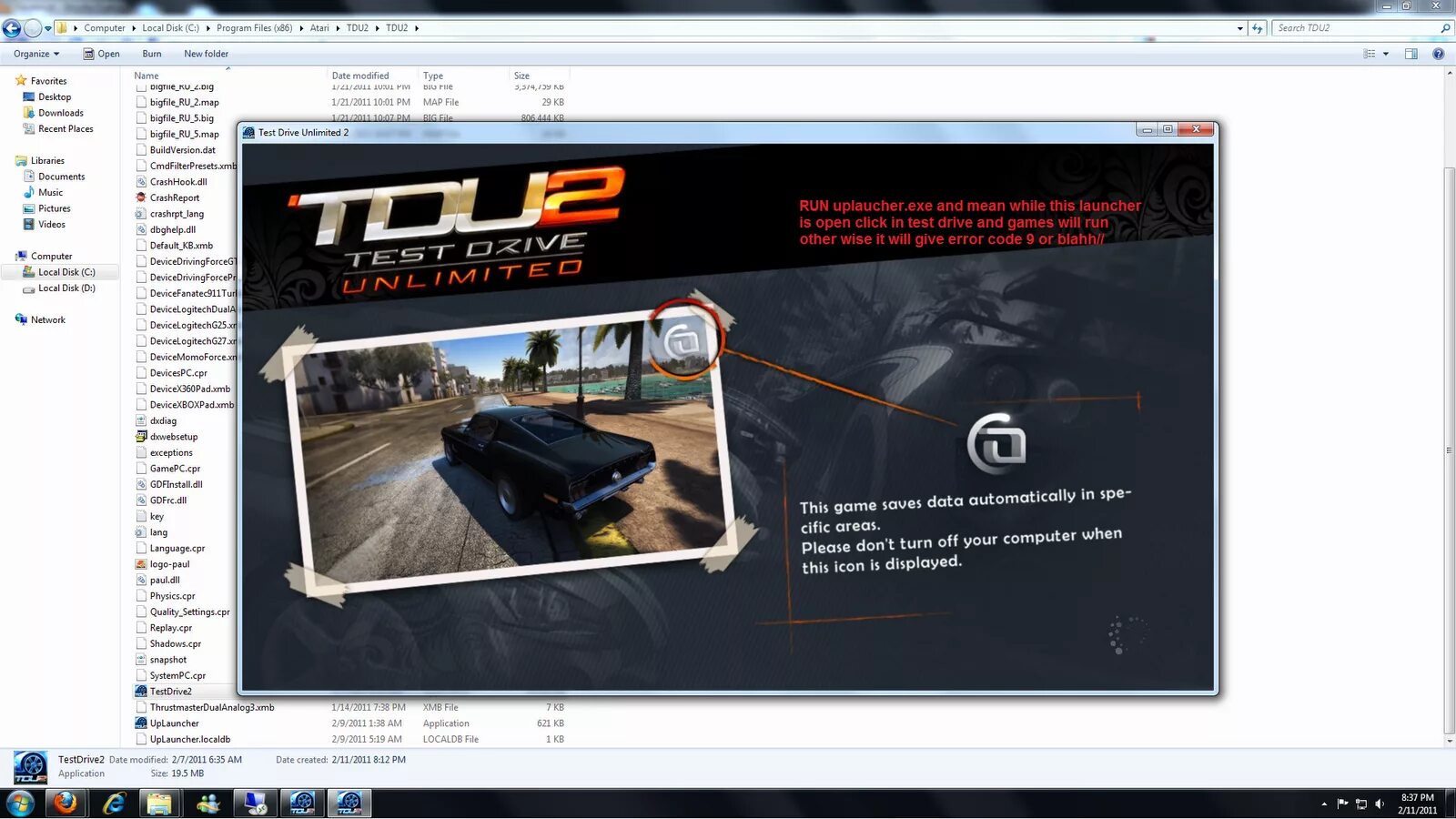
Task: Select the GamePC.cpr file
Action: [x=175, y=469]
